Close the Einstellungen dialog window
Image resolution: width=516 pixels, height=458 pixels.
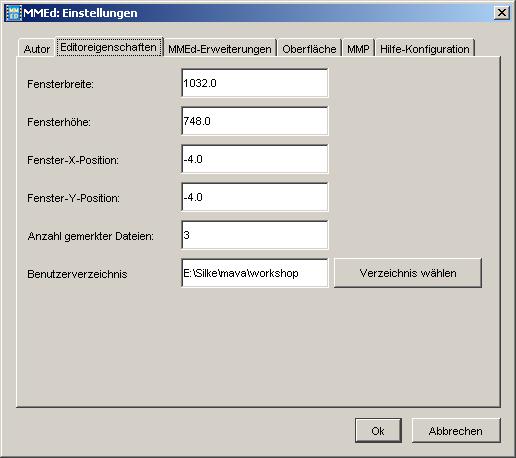coord(502,13)
